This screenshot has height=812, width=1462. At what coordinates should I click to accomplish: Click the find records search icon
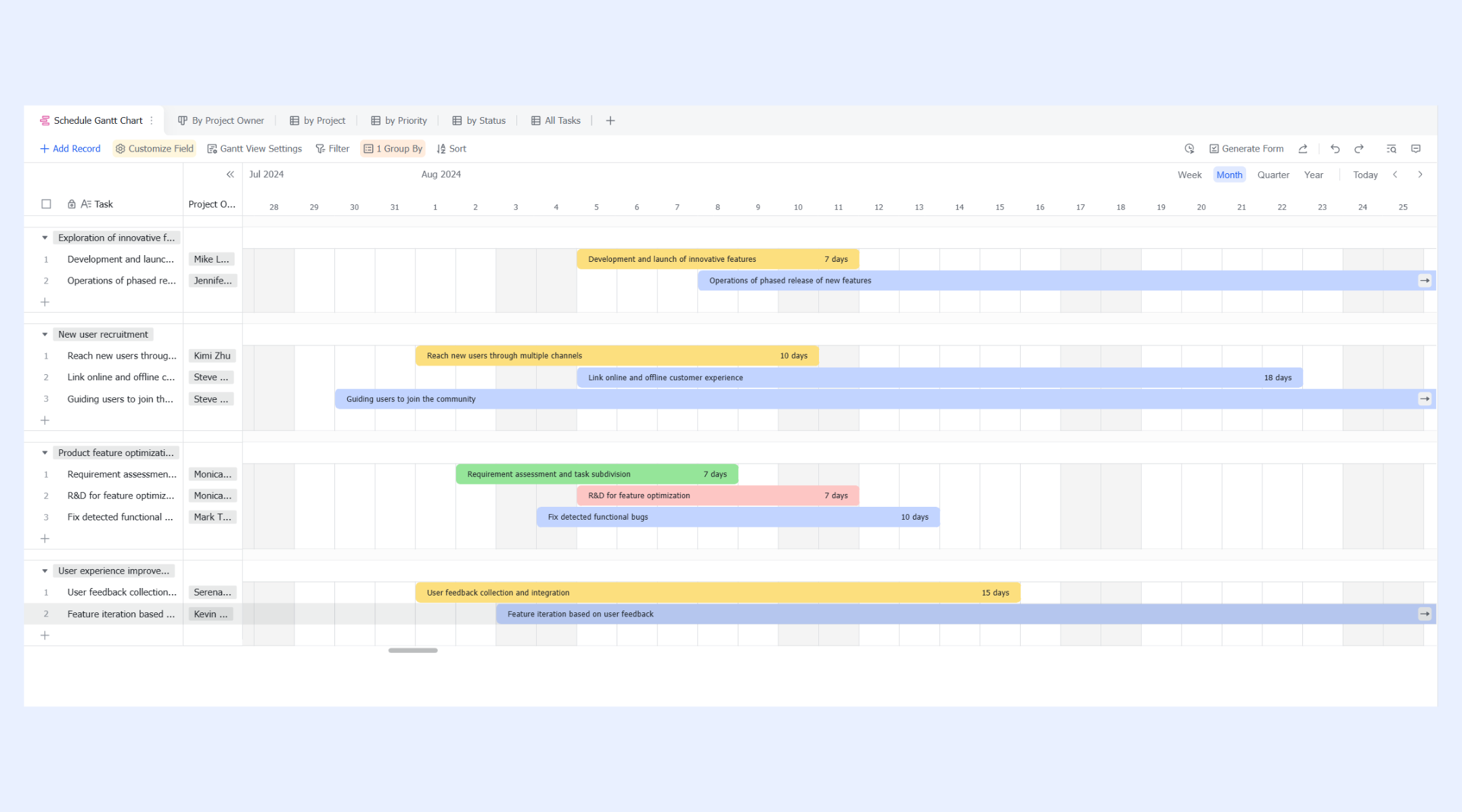pos(1391,149)
